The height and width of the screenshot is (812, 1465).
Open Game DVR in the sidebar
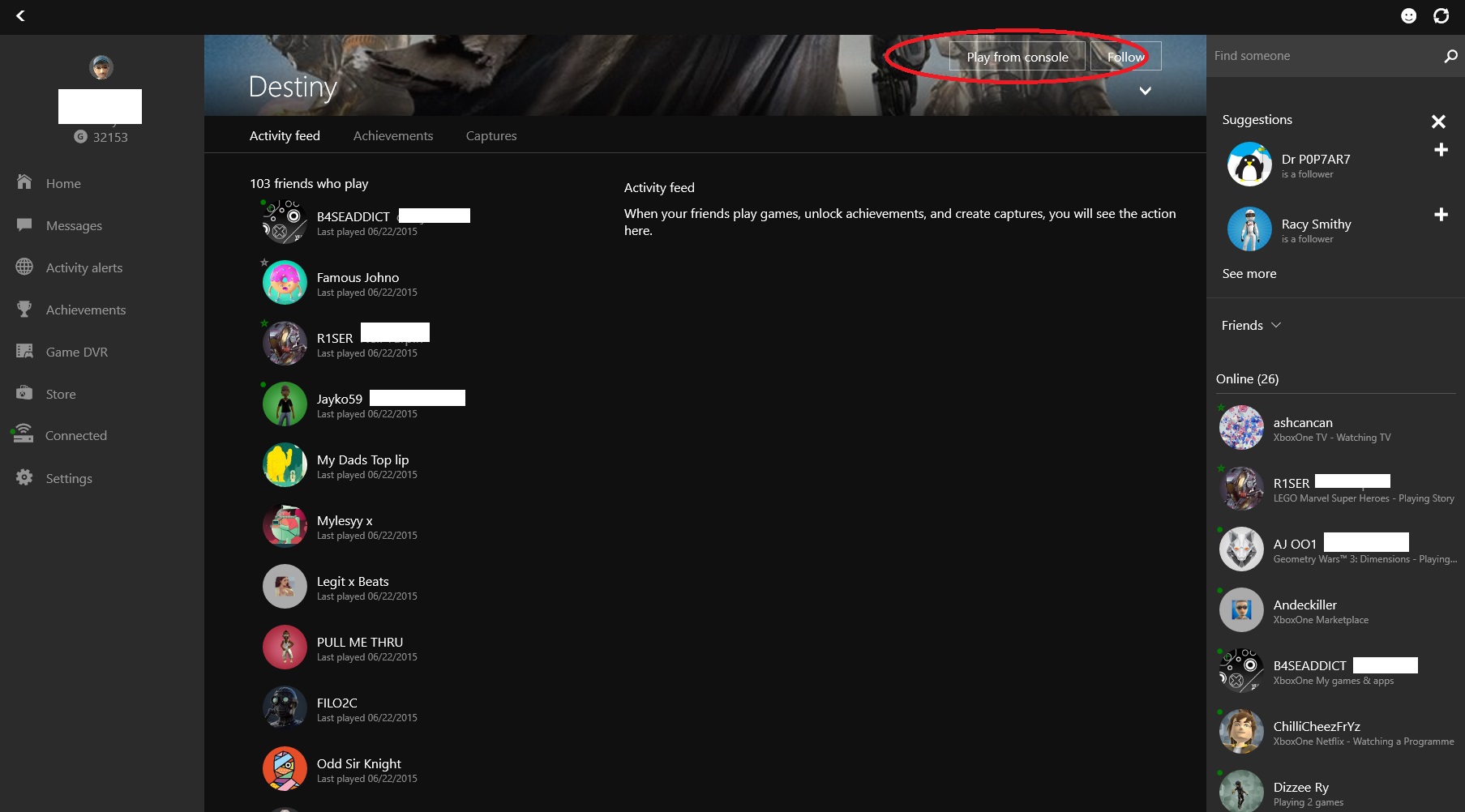(x=76, y=352)
